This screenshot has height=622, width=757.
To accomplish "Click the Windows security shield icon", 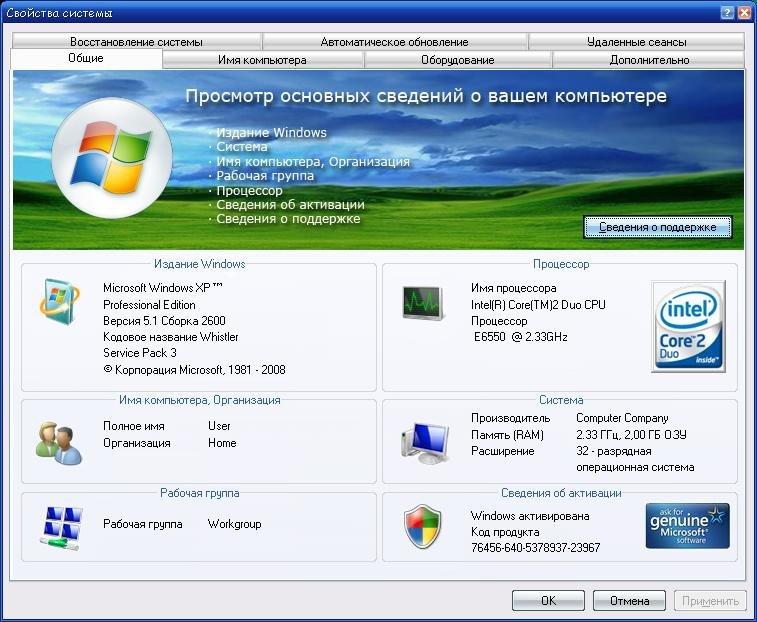I will [422, 526].
